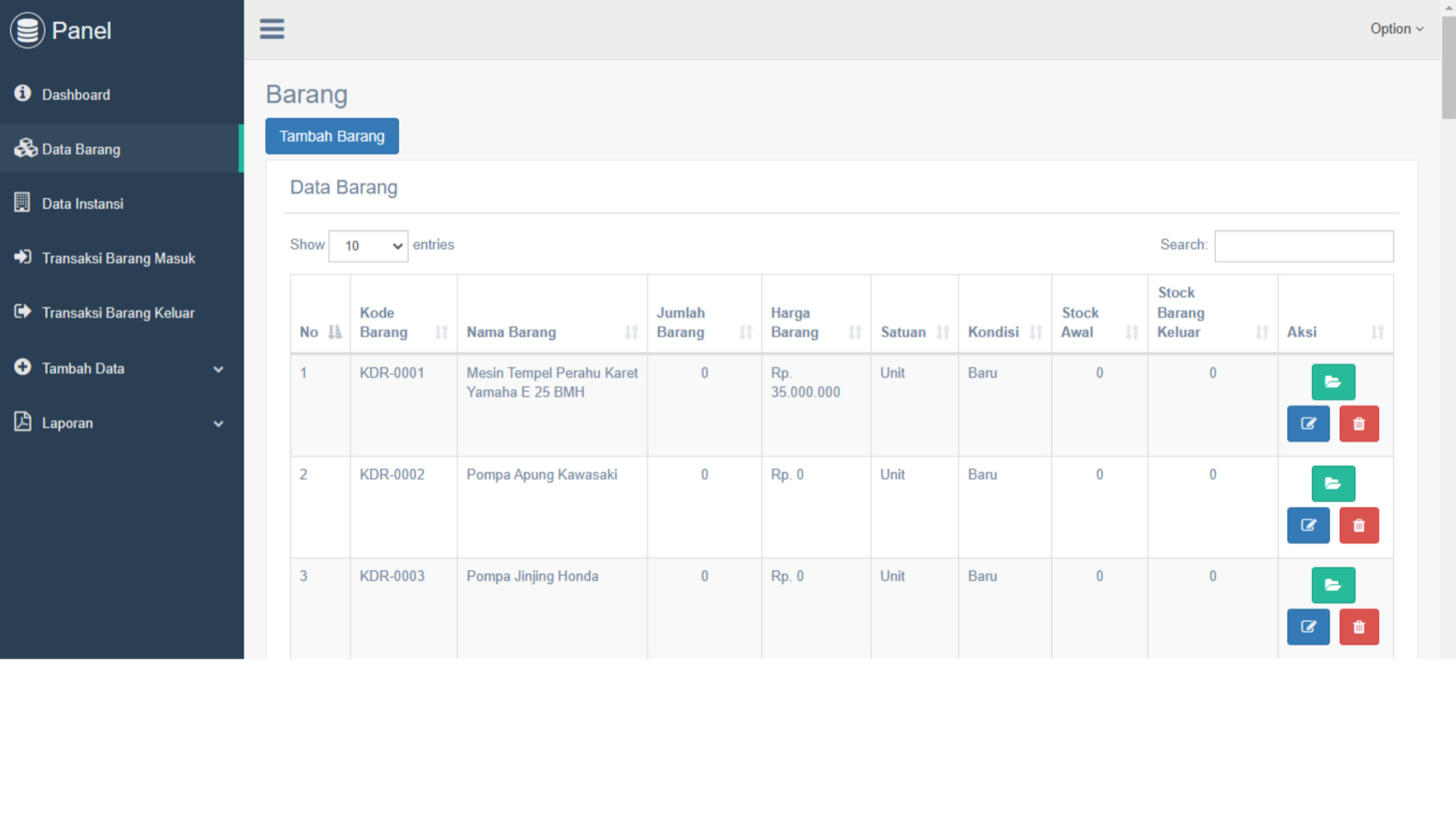Image resolution: width=1456 pixels, height=819 pixels.
Task: Sort table by Kondisi column
Action: click(x=1005, y=315)
